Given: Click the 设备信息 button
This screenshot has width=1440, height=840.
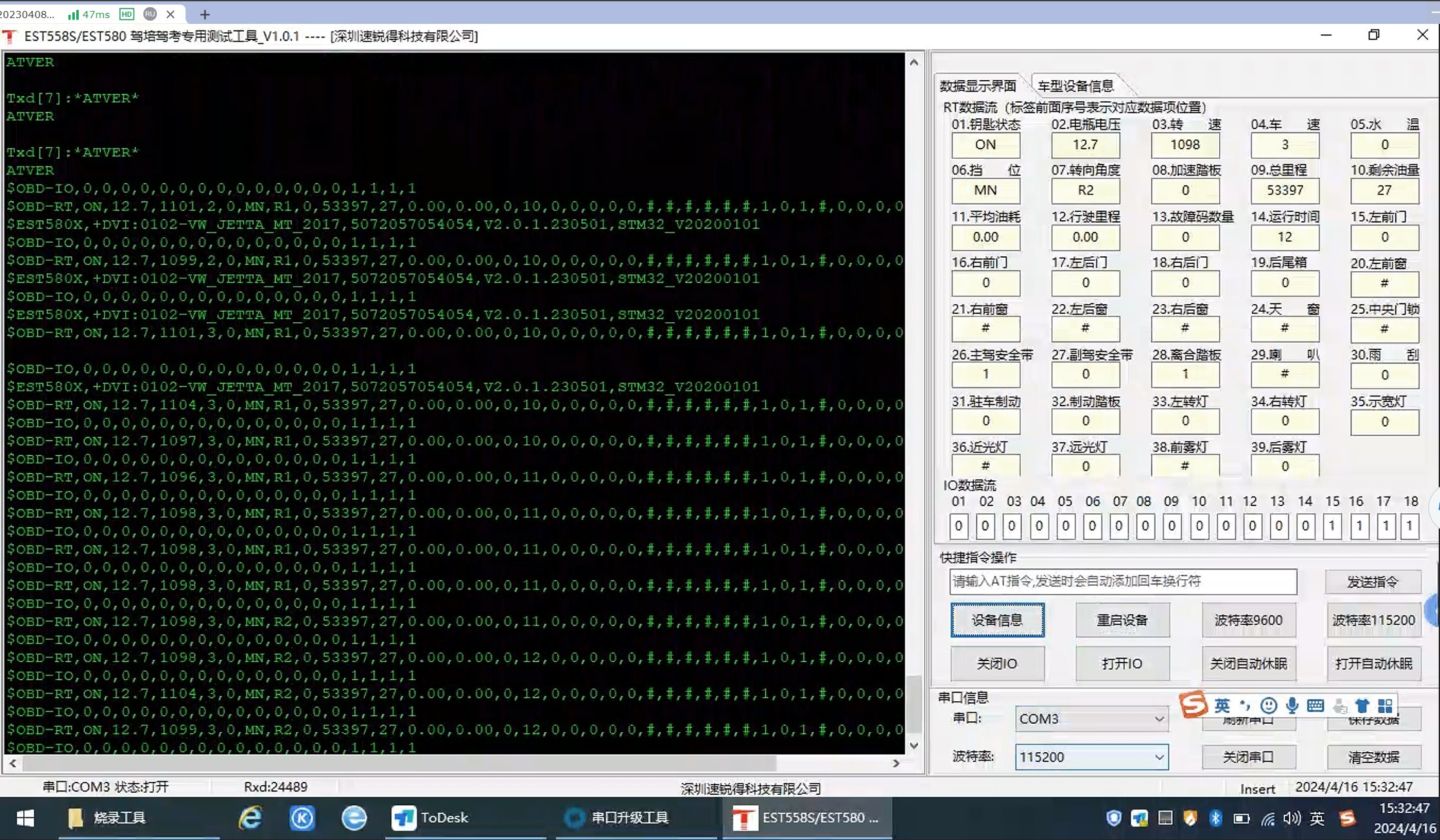Looking at the screenshot, I should point(997,620).
